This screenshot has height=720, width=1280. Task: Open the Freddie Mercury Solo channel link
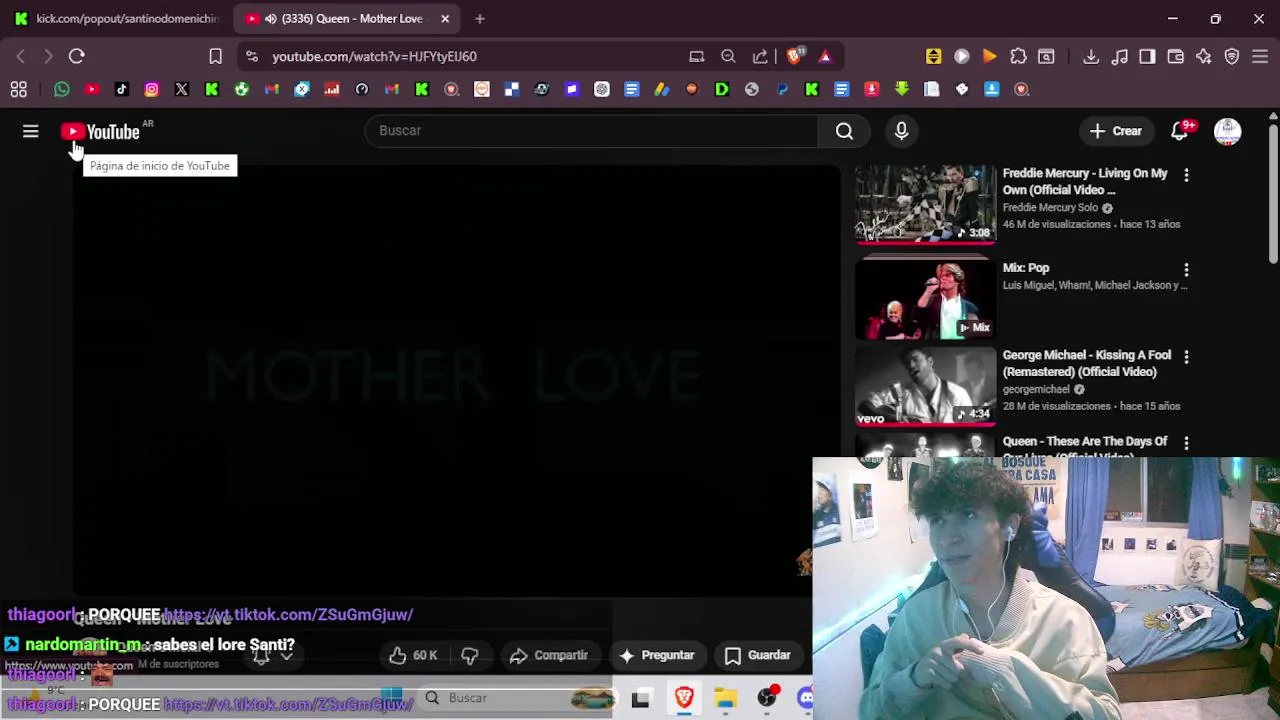coord(1050,208)
